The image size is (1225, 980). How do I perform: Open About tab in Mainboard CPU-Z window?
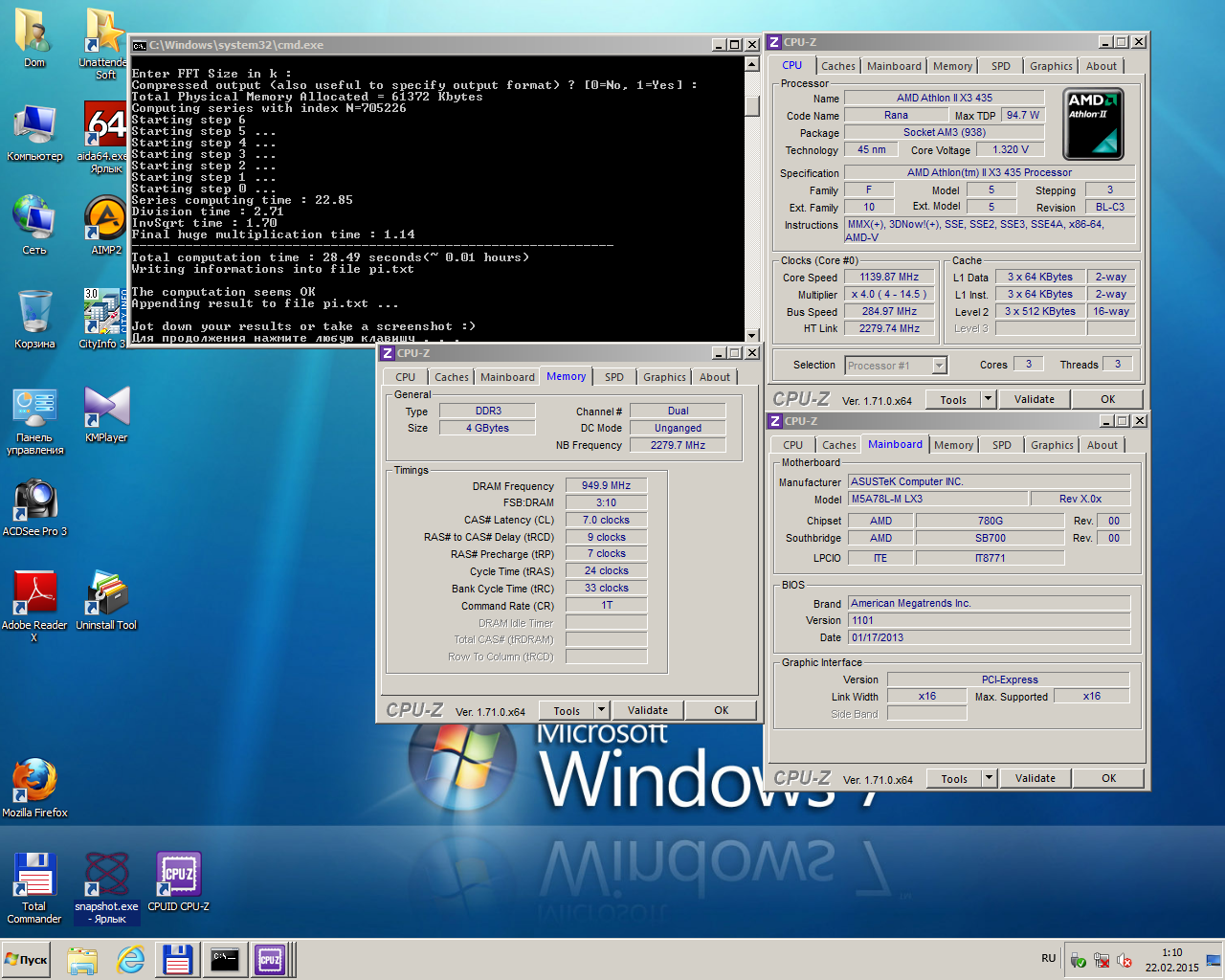(x=1102, y=445)
